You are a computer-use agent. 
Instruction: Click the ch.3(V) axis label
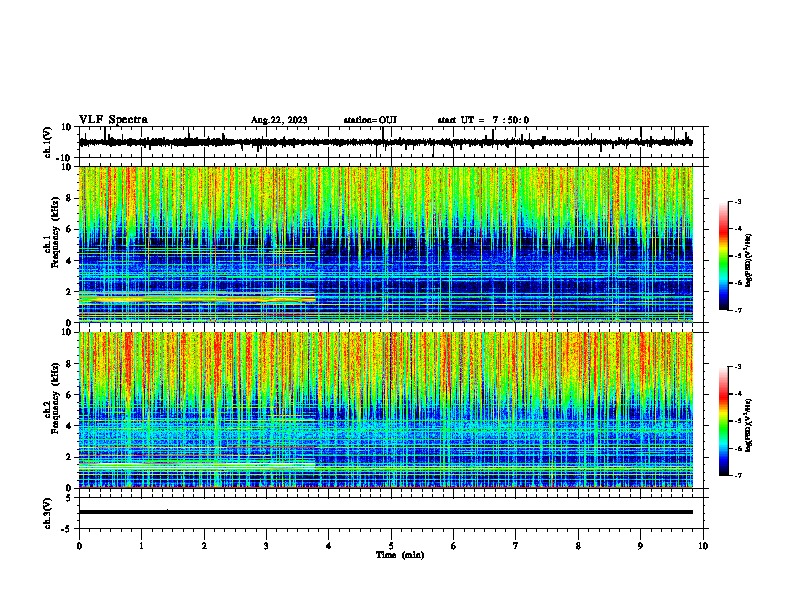coord(48,514)
